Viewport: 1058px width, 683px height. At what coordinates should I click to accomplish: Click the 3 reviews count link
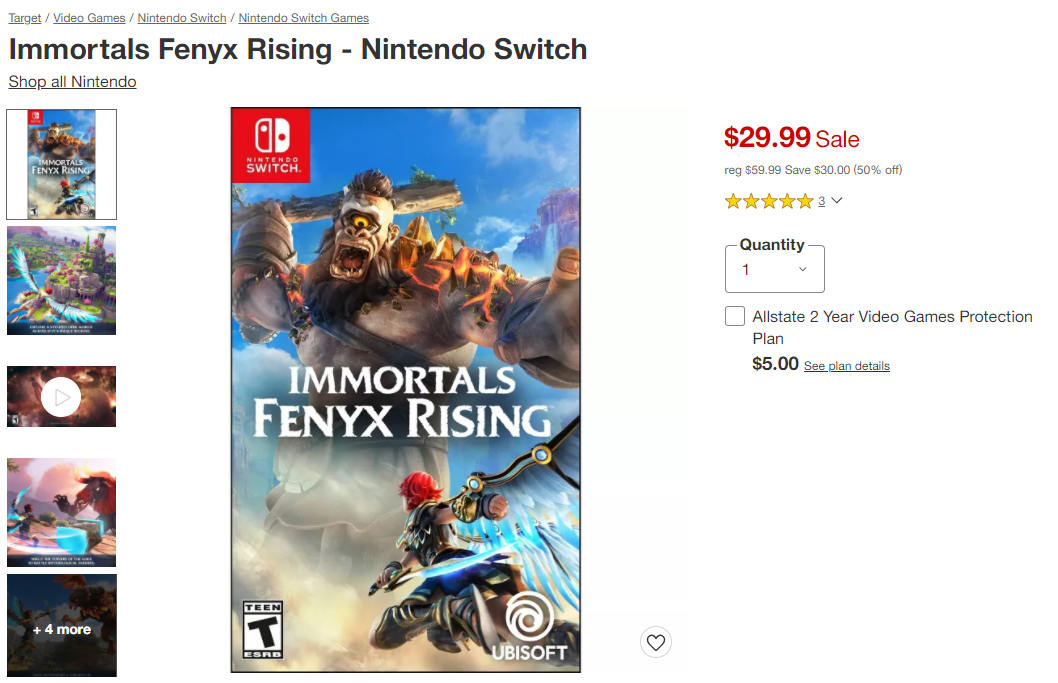[822, 201]
